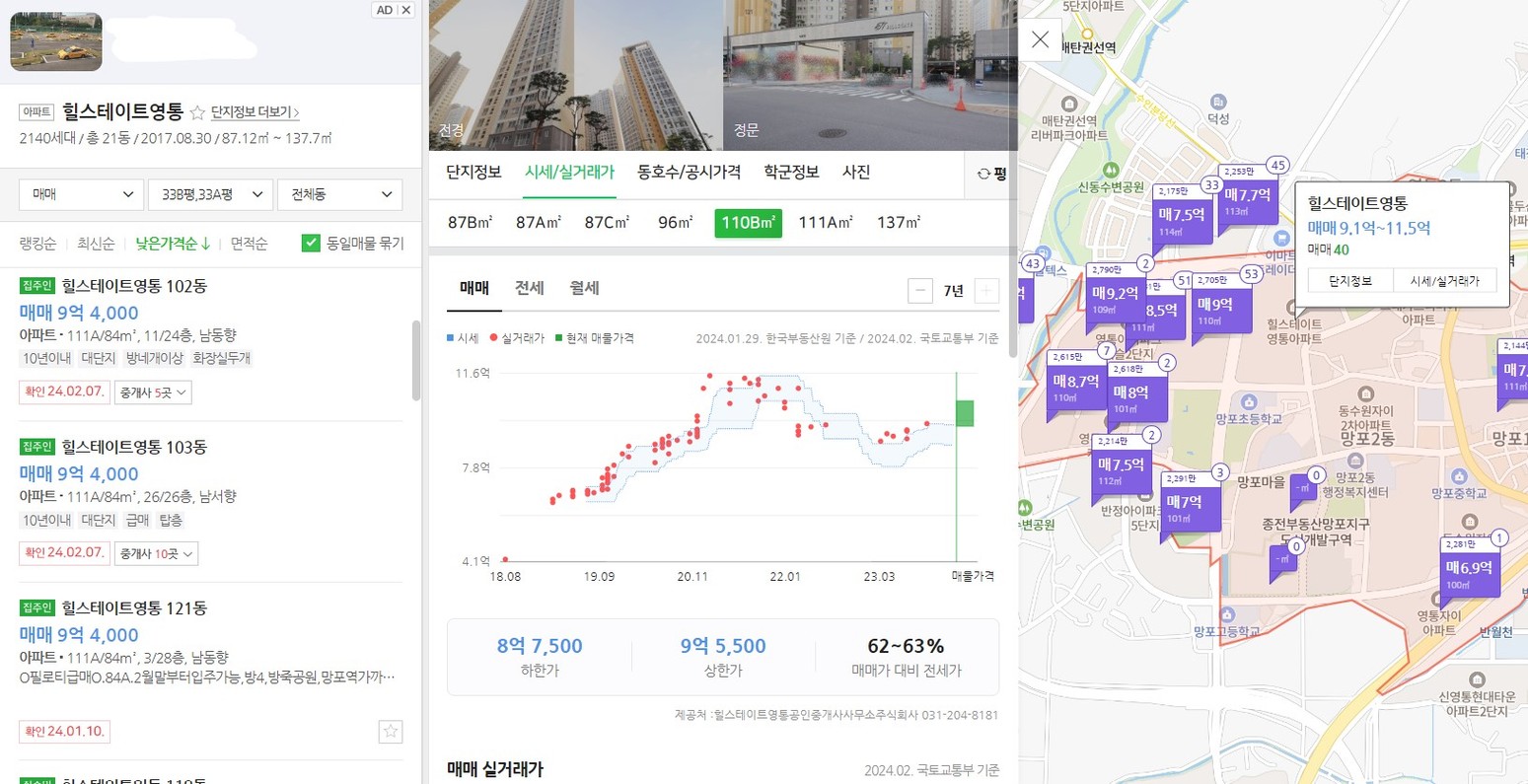Click the count badge 53 on map
The width and height of the screenshot is (1528, 784).
click(x=1252, y=274)
